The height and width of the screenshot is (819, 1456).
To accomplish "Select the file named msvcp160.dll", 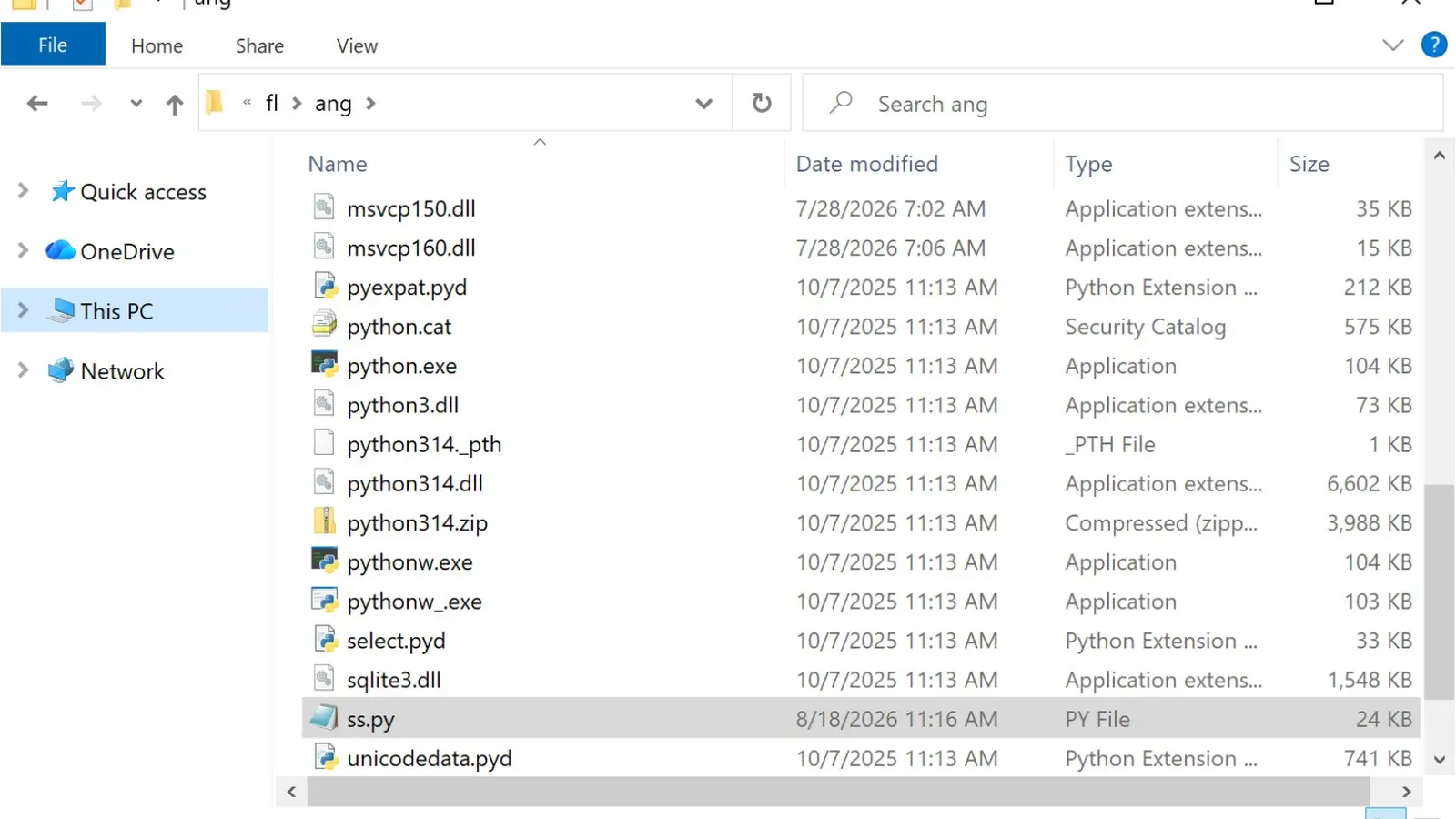I will click(x=411, y=248).
